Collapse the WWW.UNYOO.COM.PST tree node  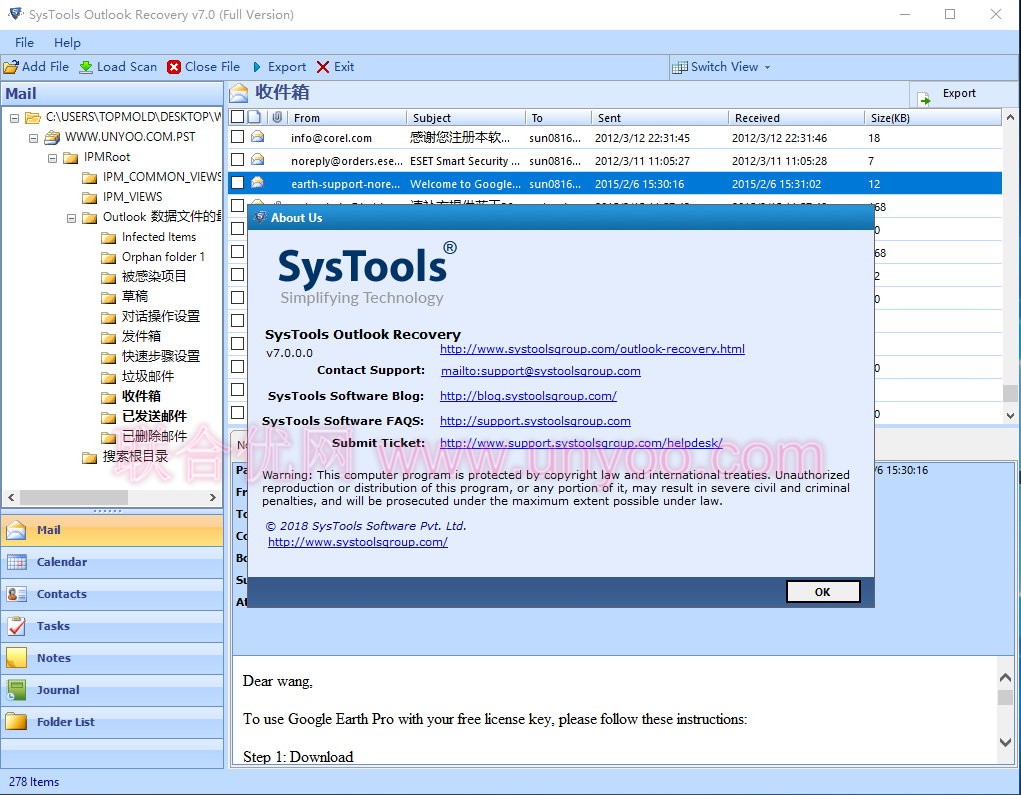click(33, 138)
